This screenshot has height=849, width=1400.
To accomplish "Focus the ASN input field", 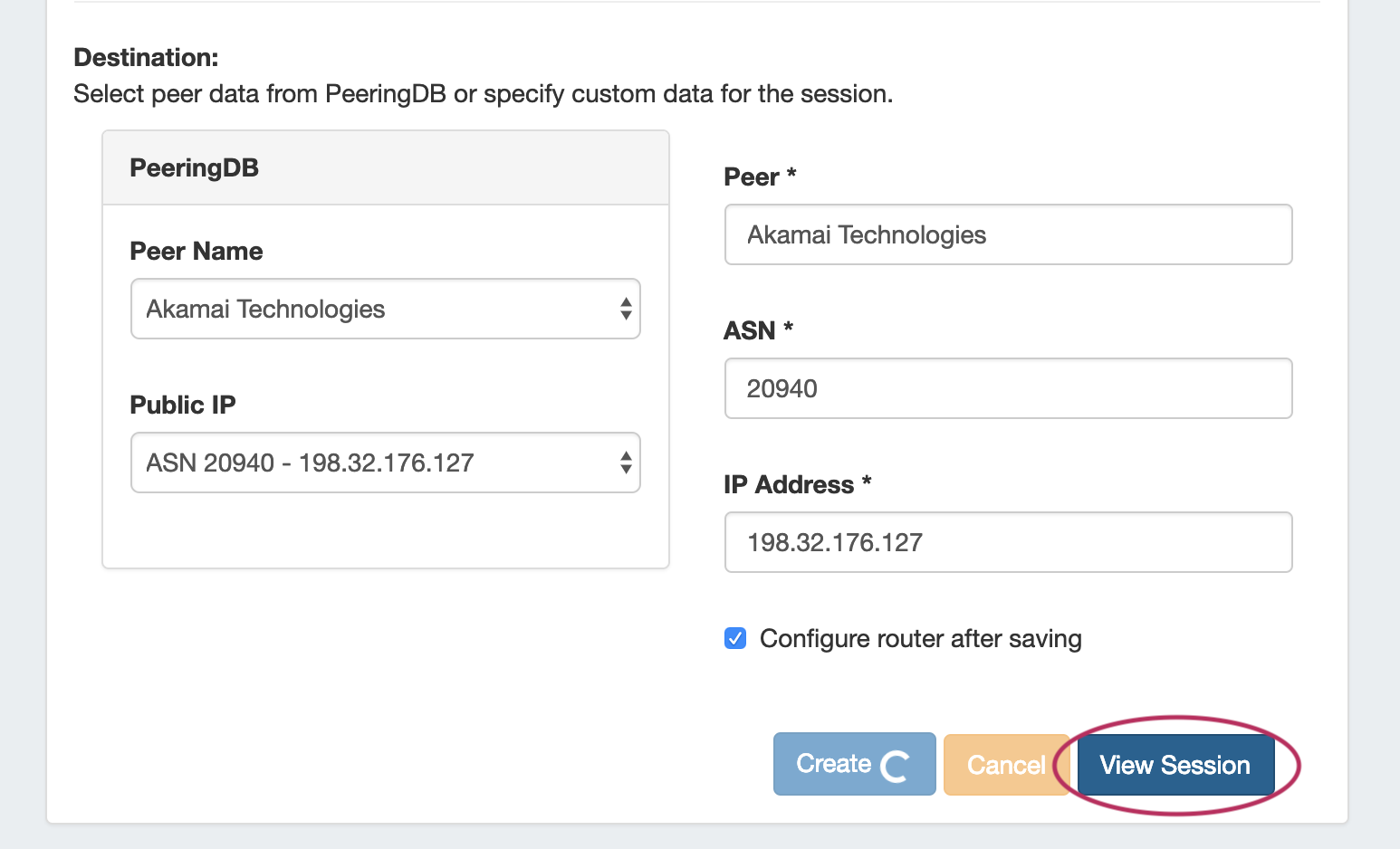I will point(1008,388).
